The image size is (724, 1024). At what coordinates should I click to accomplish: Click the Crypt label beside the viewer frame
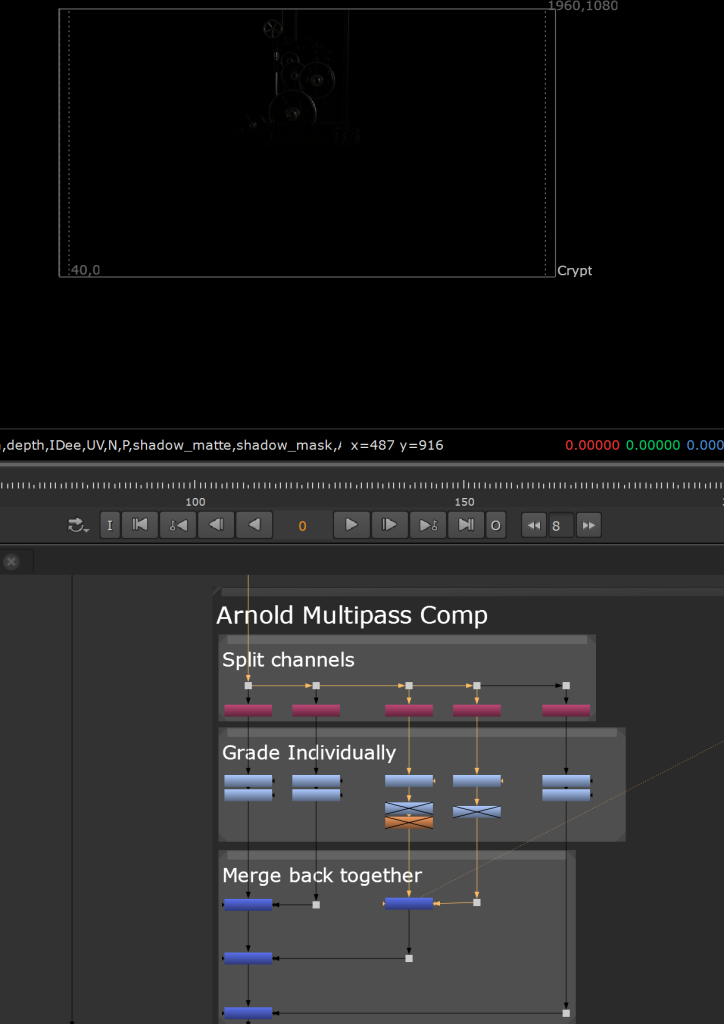[574, 270]
